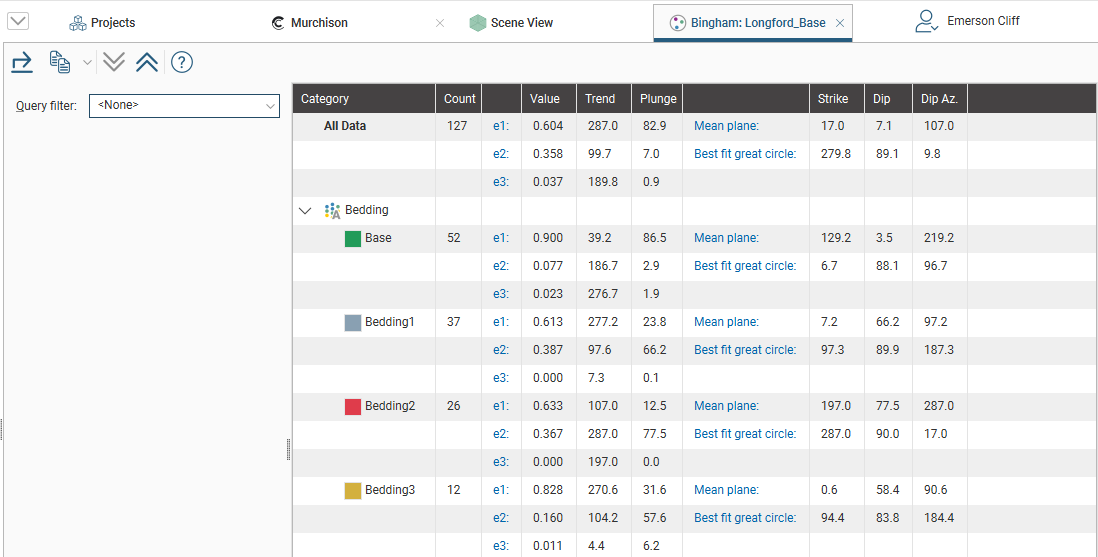Click the export arrow icon in toolbar

coord(22,62)
